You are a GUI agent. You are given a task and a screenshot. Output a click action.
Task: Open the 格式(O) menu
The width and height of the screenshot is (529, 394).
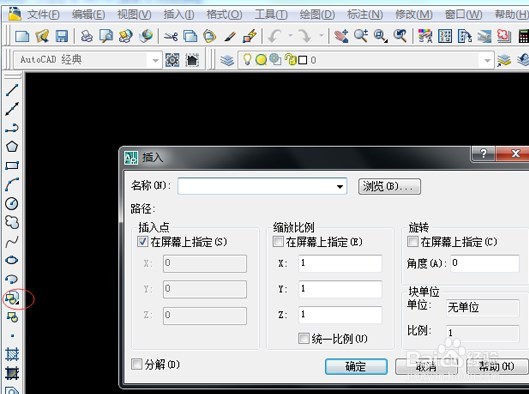(x=224, y=15)
